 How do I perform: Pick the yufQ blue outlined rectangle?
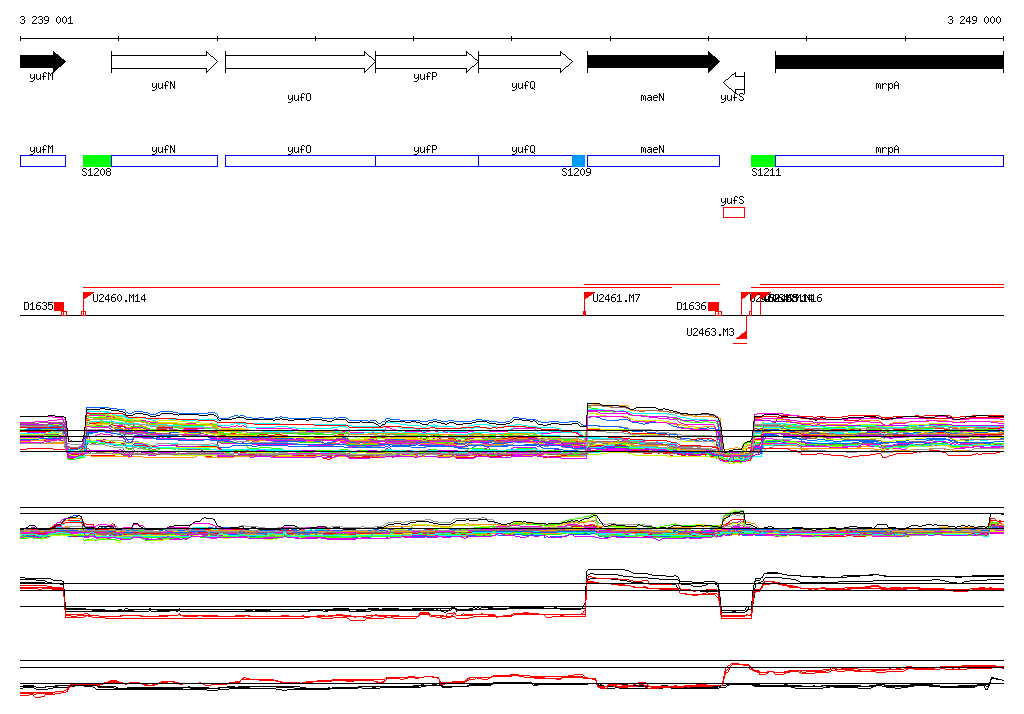(x=526, y=161)
